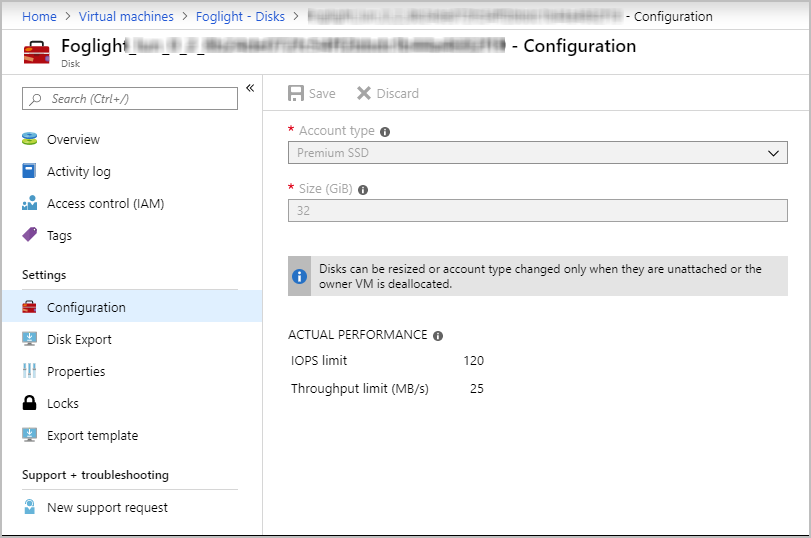The height and width of the screenshot is (538, 811).
Task: Click the Properties bars icon
Action: coord(29,371)
